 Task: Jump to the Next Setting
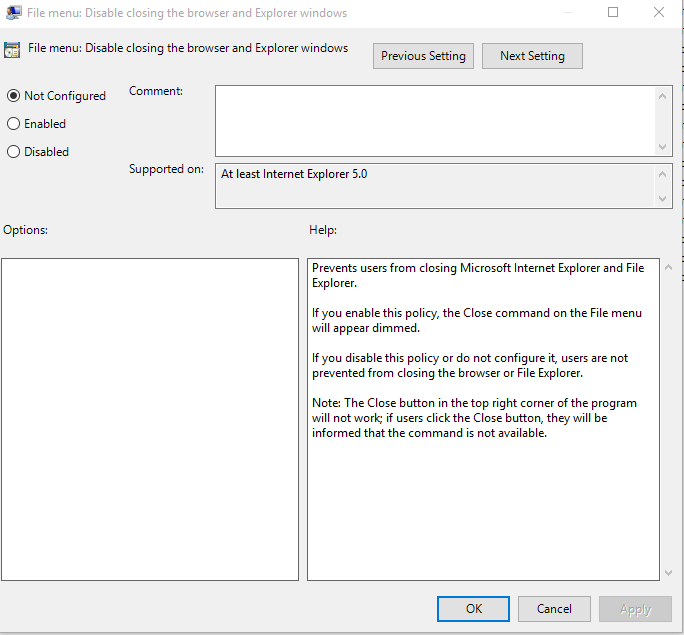532,56
